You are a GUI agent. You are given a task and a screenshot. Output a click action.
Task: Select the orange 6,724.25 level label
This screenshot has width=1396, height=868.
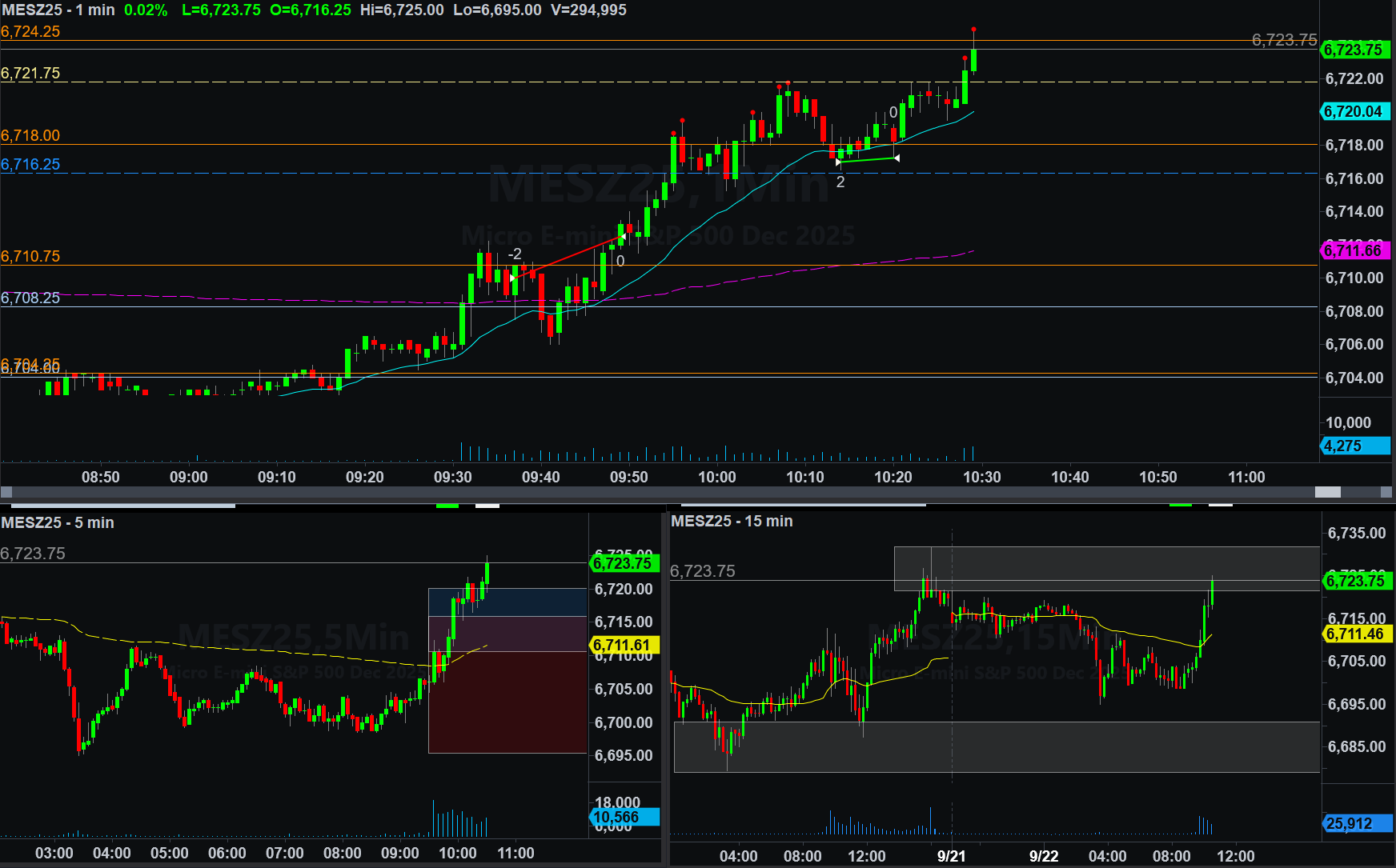tap(30, 31)
